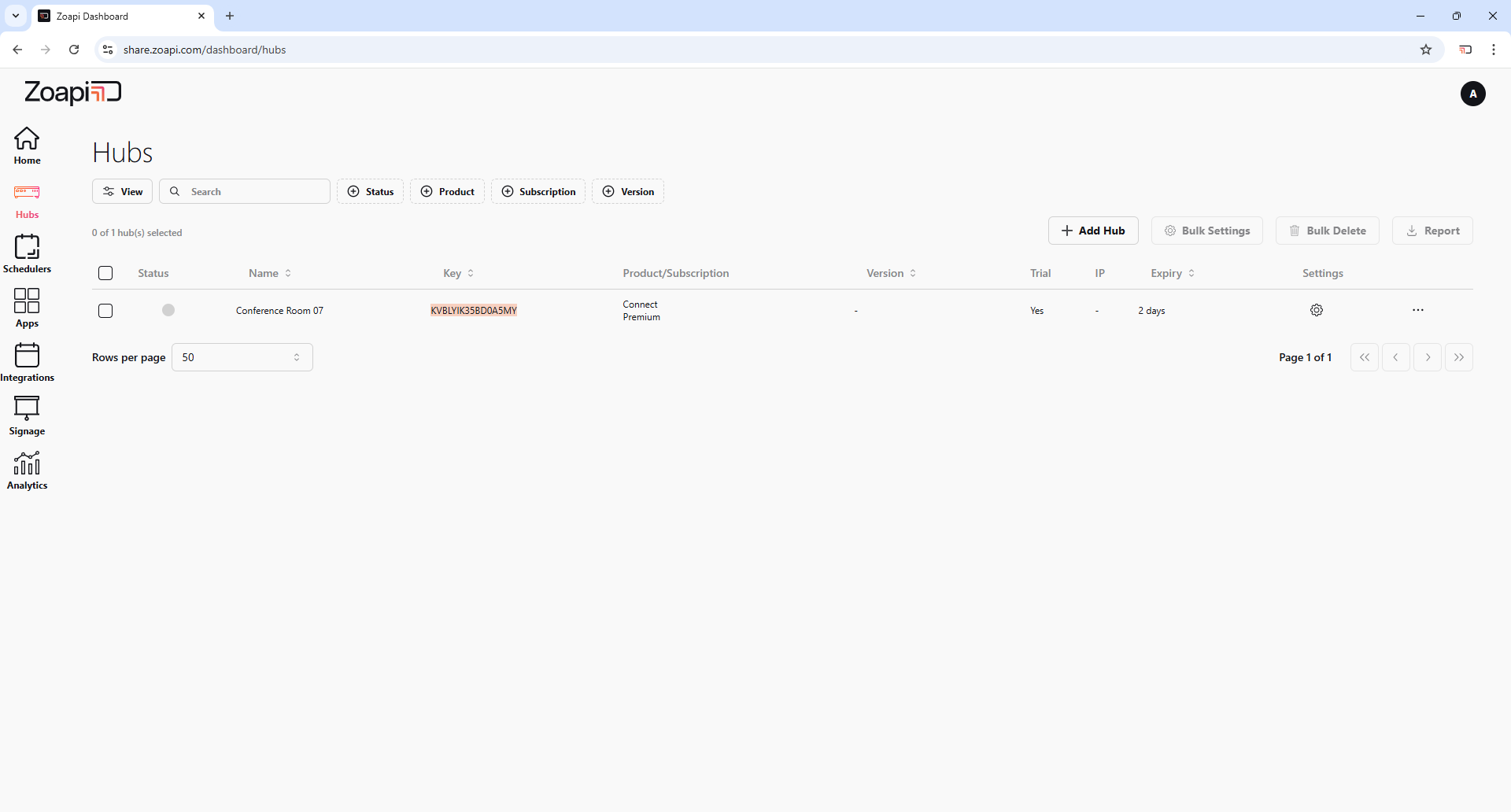Open the tab search dropdown arrow
The width and height of the screenshot is (1511, 812).
[x=16, y=16]
